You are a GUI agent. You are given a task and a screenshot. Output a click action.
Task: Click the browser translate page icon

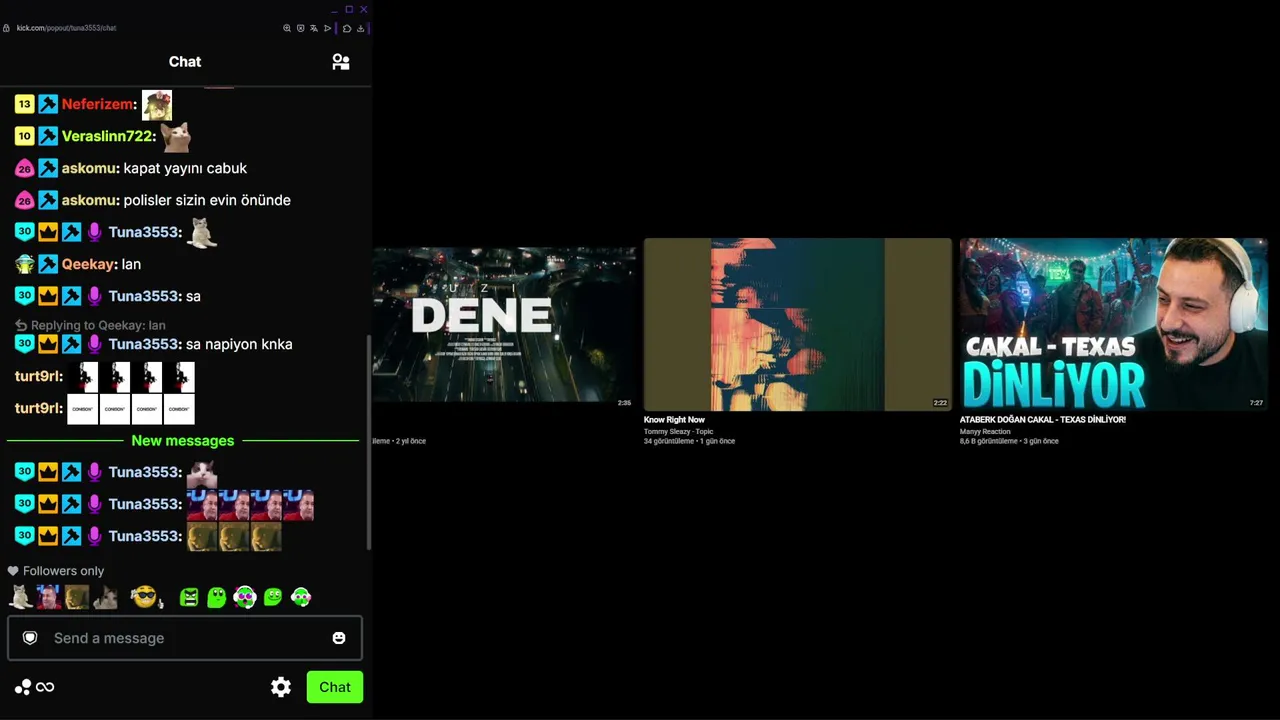[314, 28]
